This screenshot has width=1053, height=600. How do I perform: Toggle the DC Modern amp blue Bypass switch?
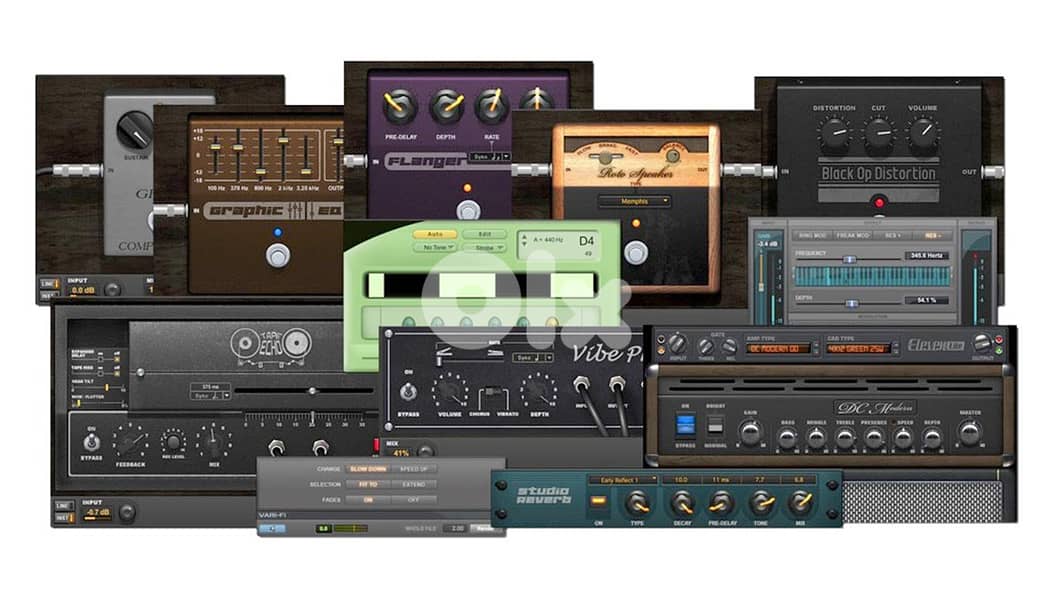tap(685, 427)
